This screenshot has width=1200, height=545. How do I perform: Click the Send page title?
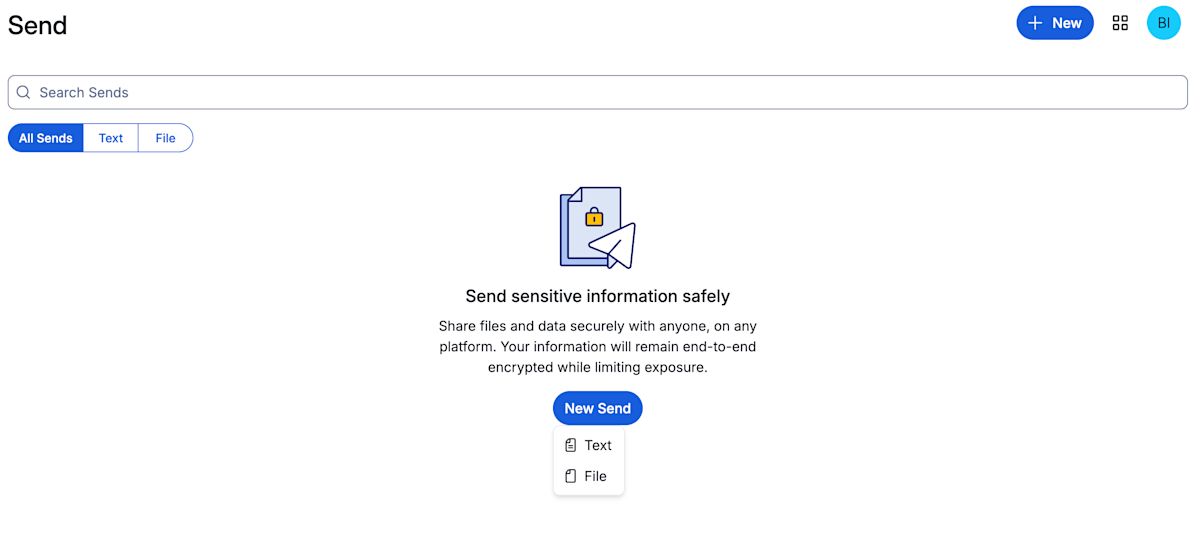pos(38,25)
